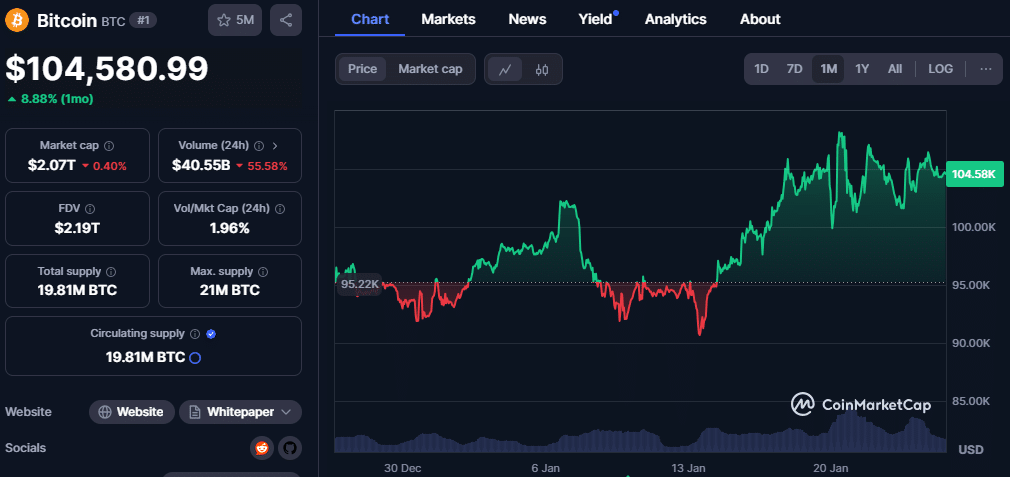The image size is (1010, 477).
Task: Add Bitcoin to watchlist via star button
Action: point(235,20)
